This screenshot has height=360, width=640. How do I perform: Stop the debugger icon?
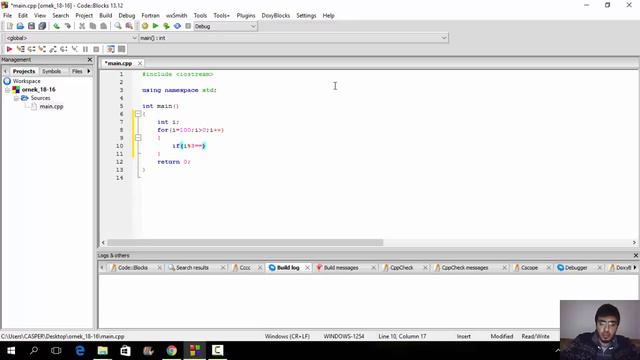96,49
